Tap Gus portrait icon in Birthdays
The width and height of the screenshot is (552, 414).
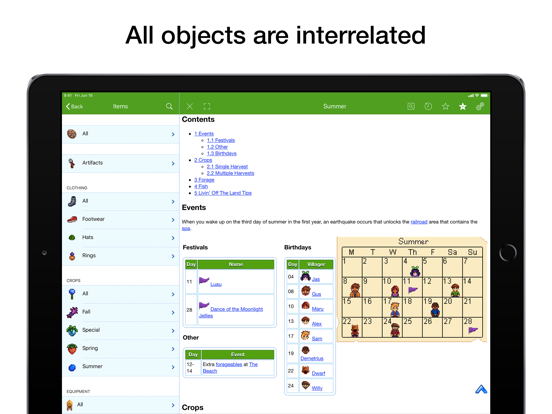coord(305,291)
